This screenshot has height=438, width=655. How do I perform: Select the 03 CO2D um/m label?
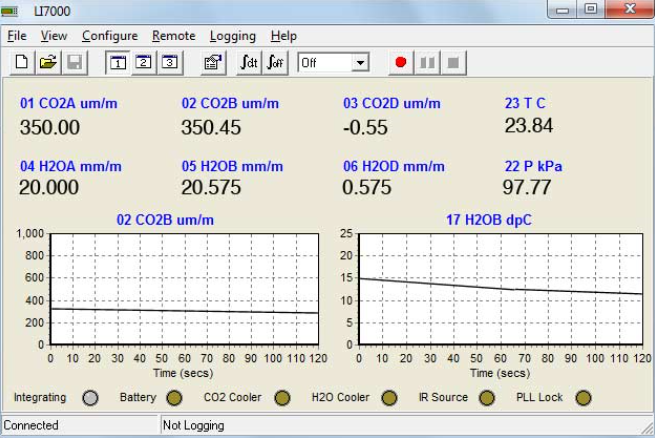click(x=392, y=103)
